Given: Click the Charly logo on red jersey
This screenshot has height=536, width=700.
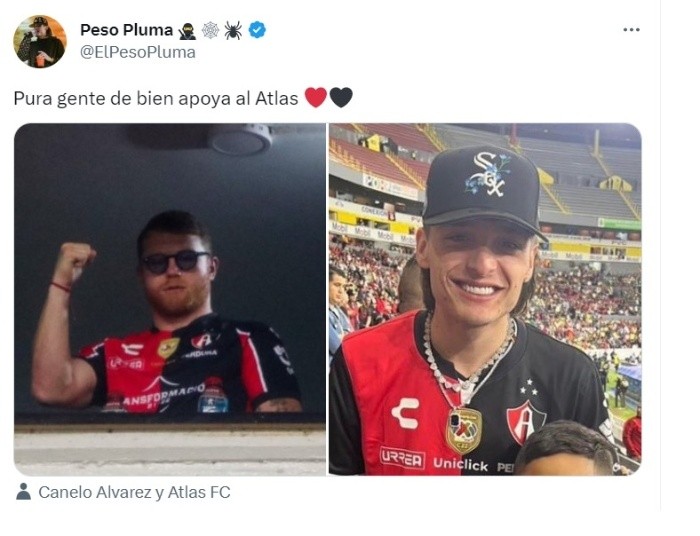Looking at the screenshot, I should (x=405, y=413).
